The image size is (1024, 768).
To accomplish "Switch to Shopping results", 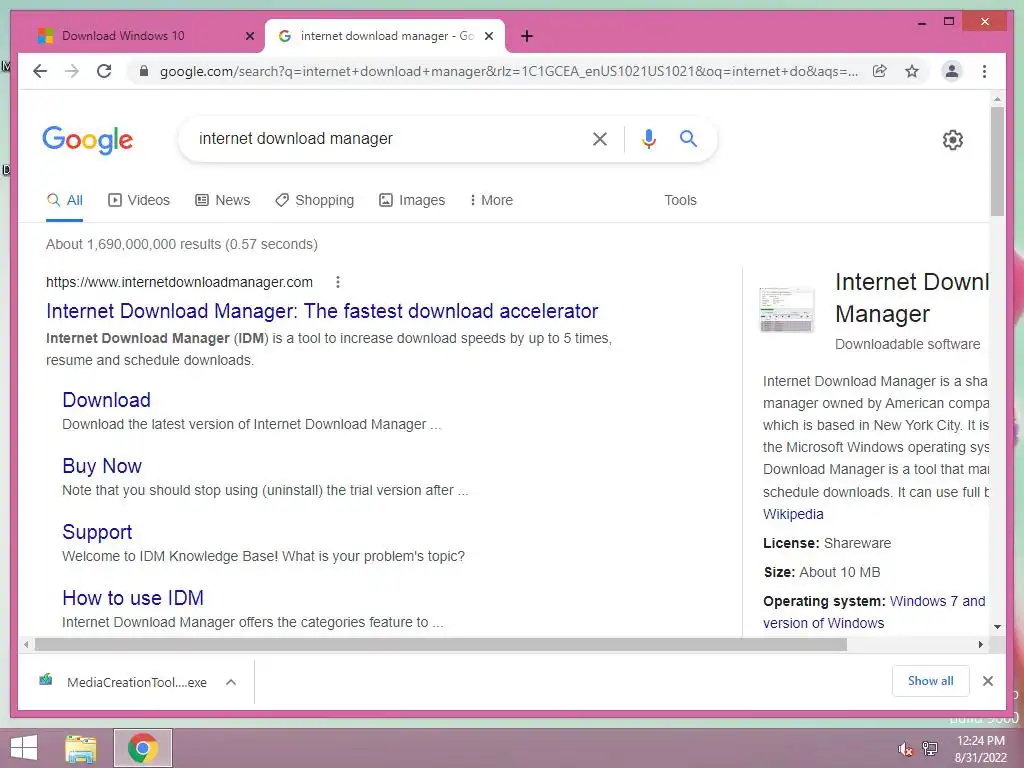I will point(315,200).
